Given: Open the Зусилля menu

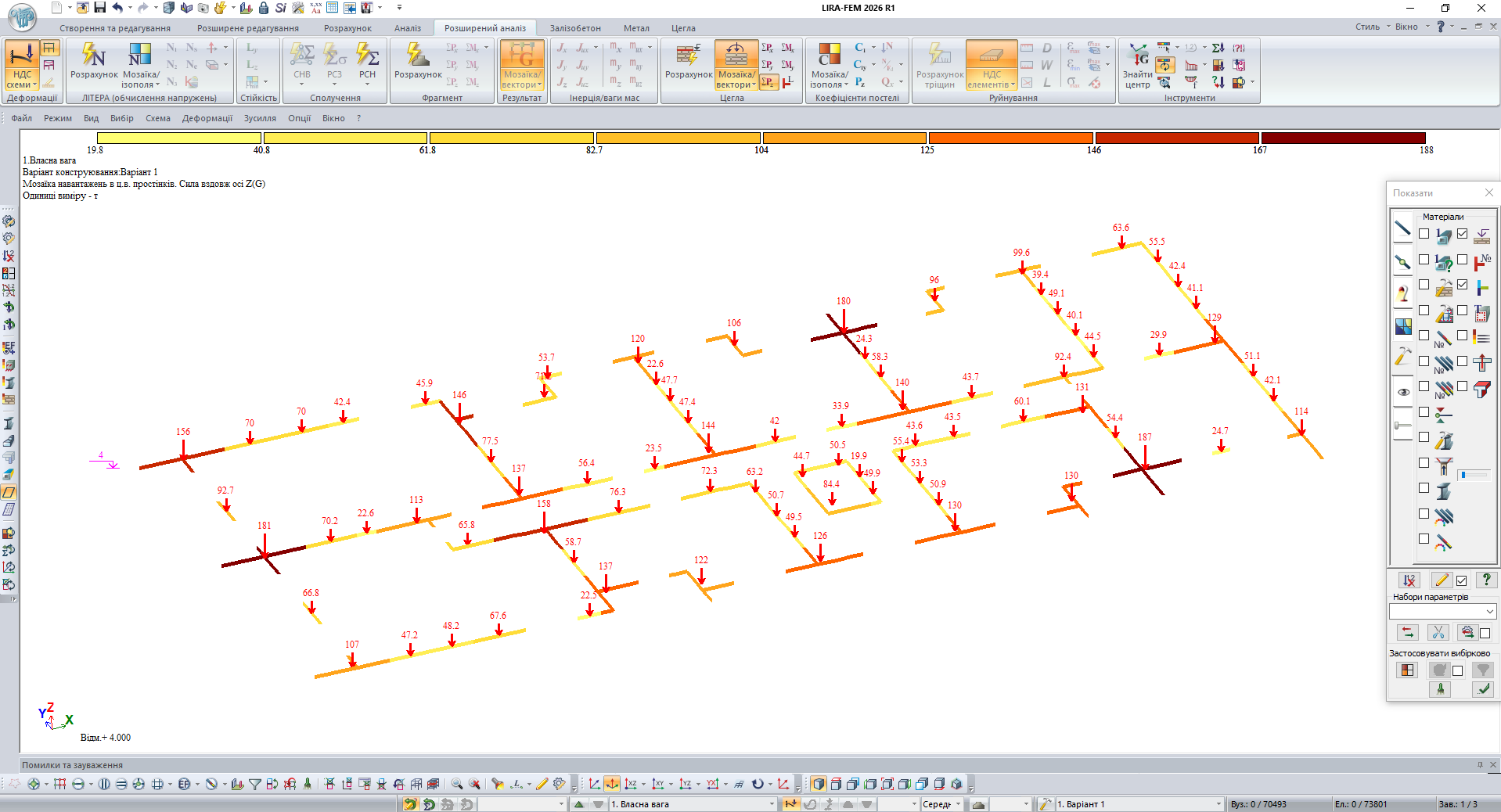Looking at the screenshot, I should click(x=259, y=118).
